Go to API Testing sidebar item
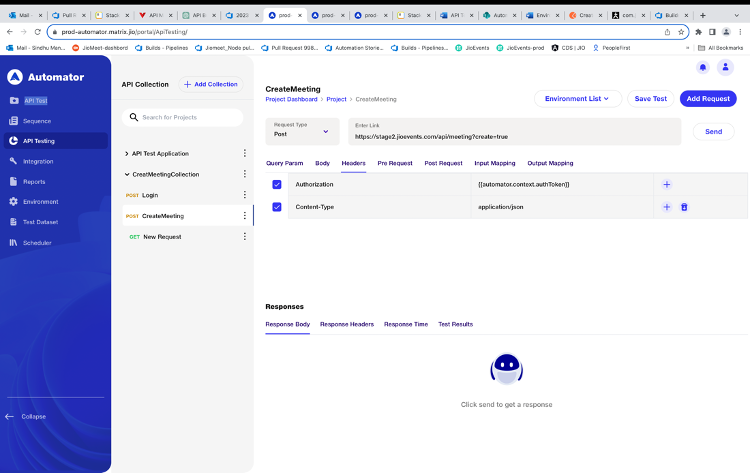The image size is (750, 474). pos(56,141)
